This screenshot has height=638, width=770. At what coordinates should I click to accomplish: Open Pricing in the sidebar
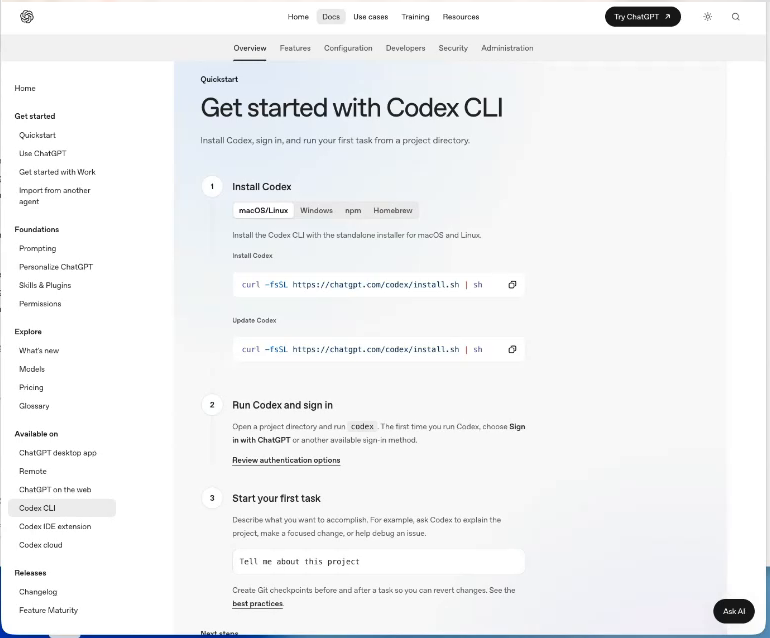click(x=31, y=388)
